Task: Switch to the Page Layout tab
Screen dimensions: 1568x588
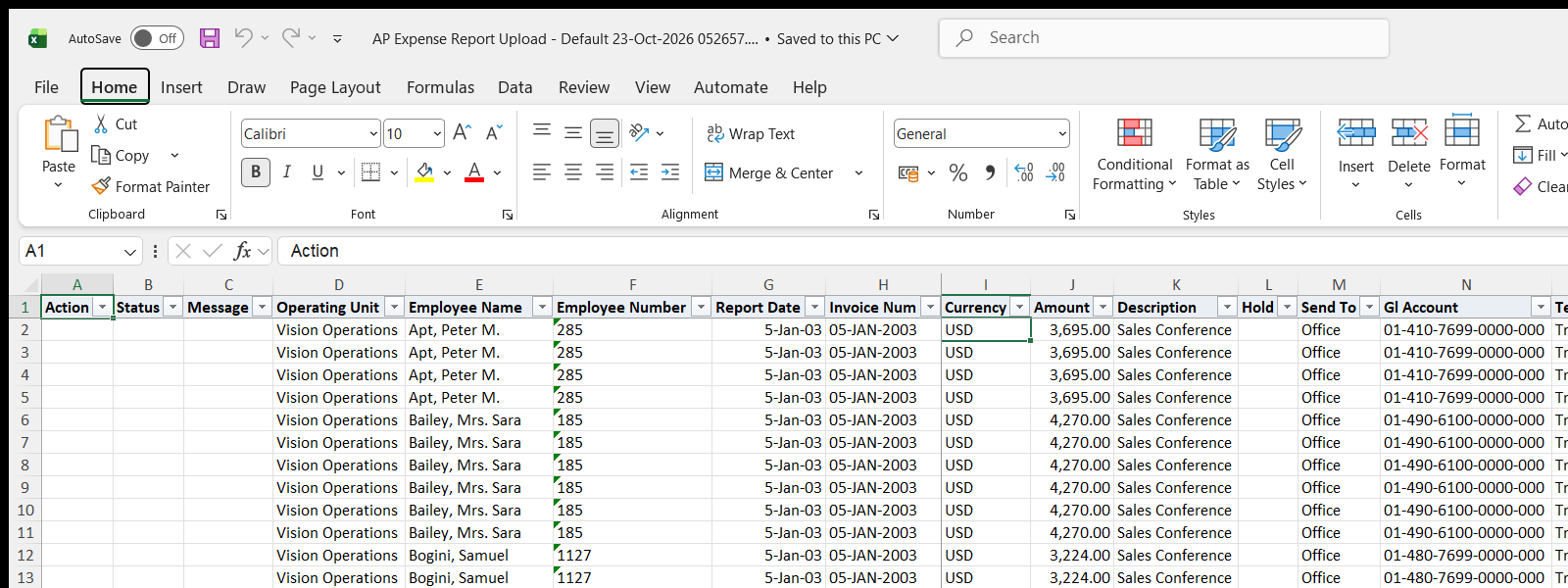Action: 335,87
